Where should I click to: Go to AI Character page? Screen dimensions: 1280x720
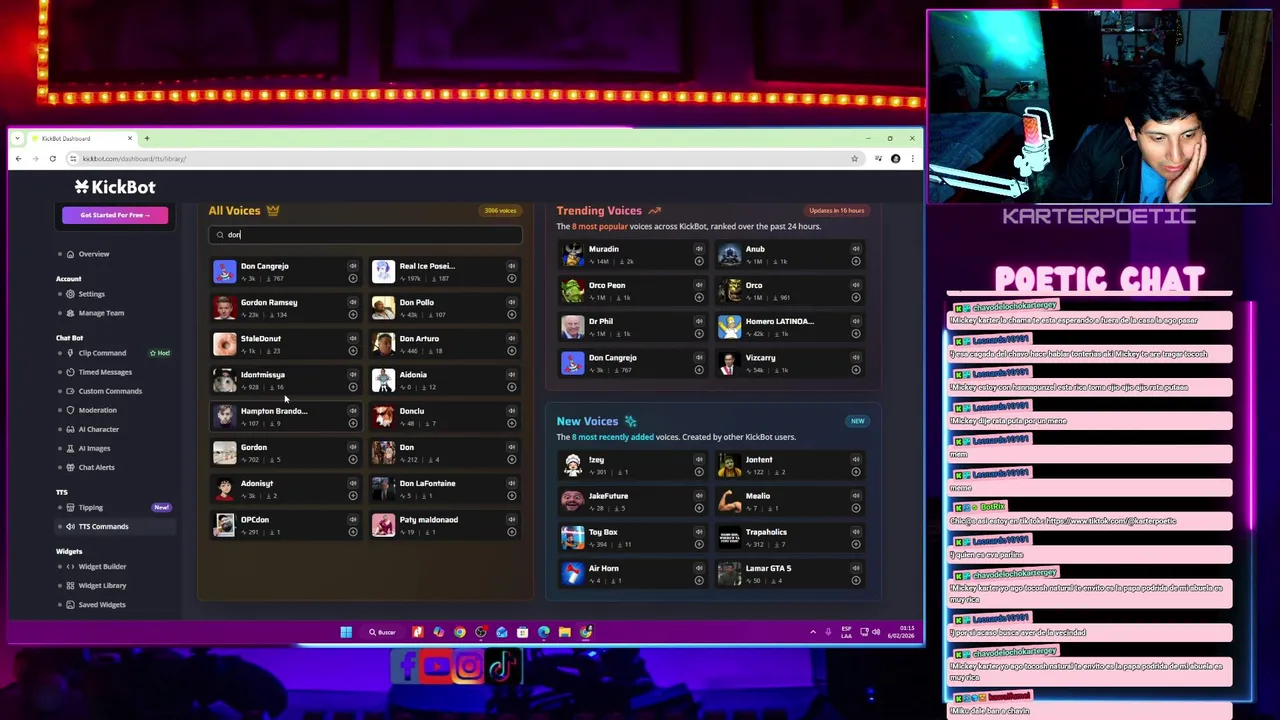point(98,429)
